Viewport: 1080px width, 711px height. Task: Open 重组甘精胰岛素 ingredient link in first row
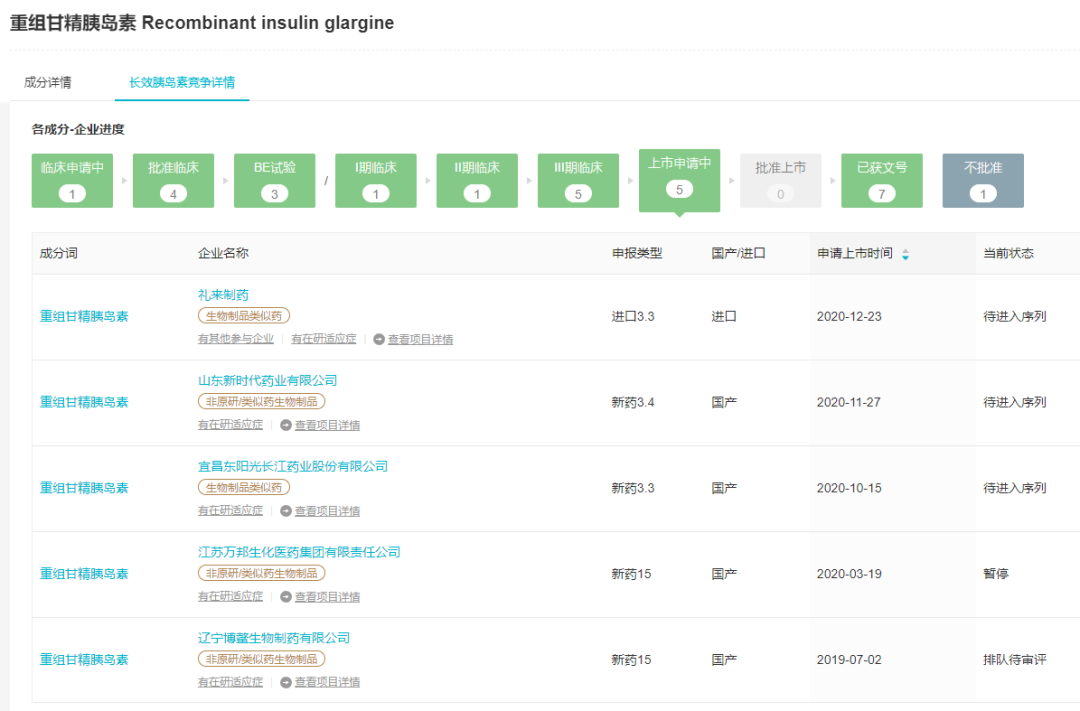pyautogui.click(x=84, y=317)
